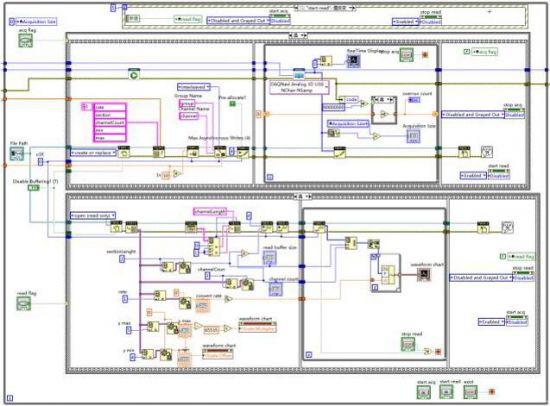Click the small inner case structure selector
Screen dimensions: 550x406
tap(384, 100)
